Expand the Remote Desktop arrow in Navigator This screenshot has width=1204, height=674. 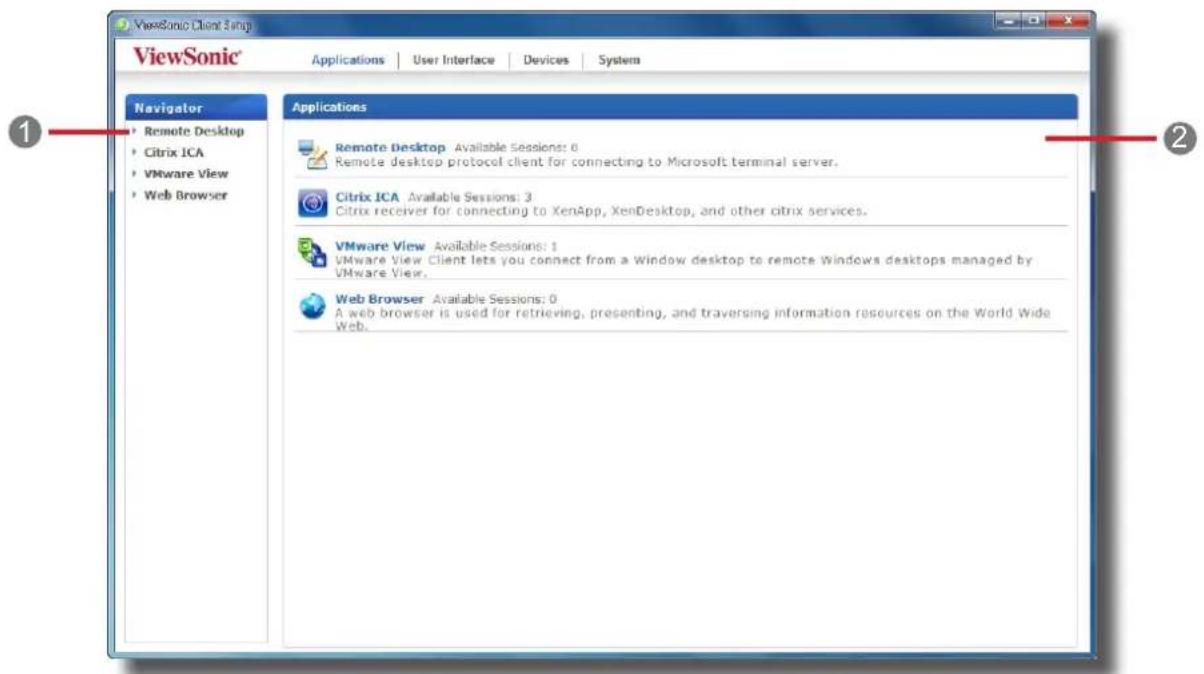point(133,132)
